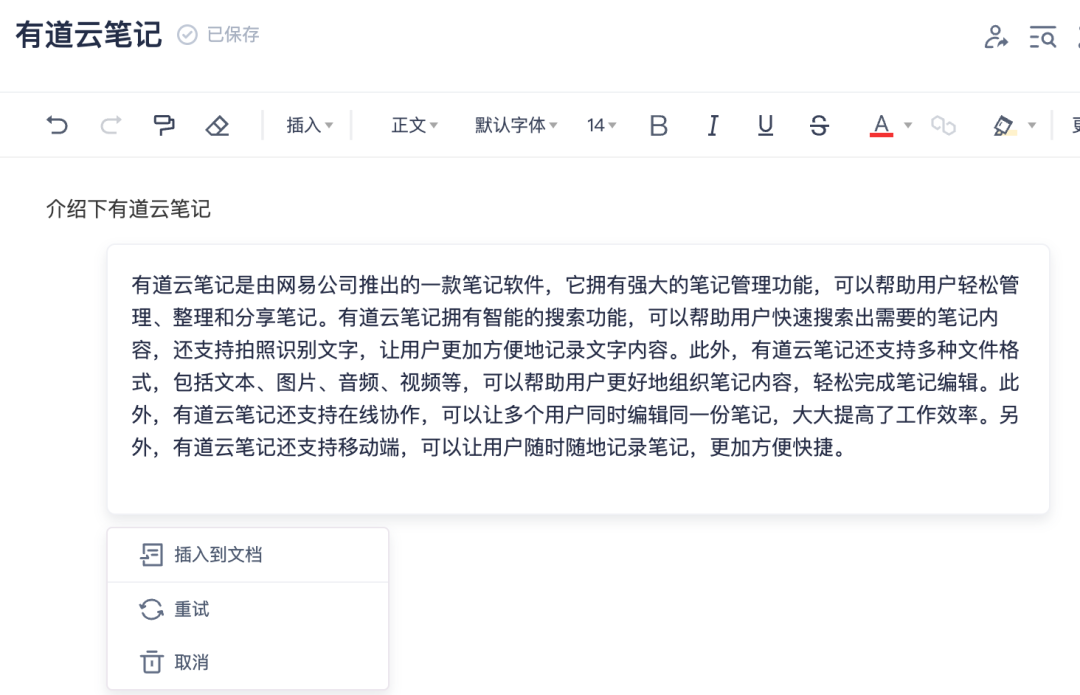
Task: Expand the highlight color arrow
Action: (1032, 125)
